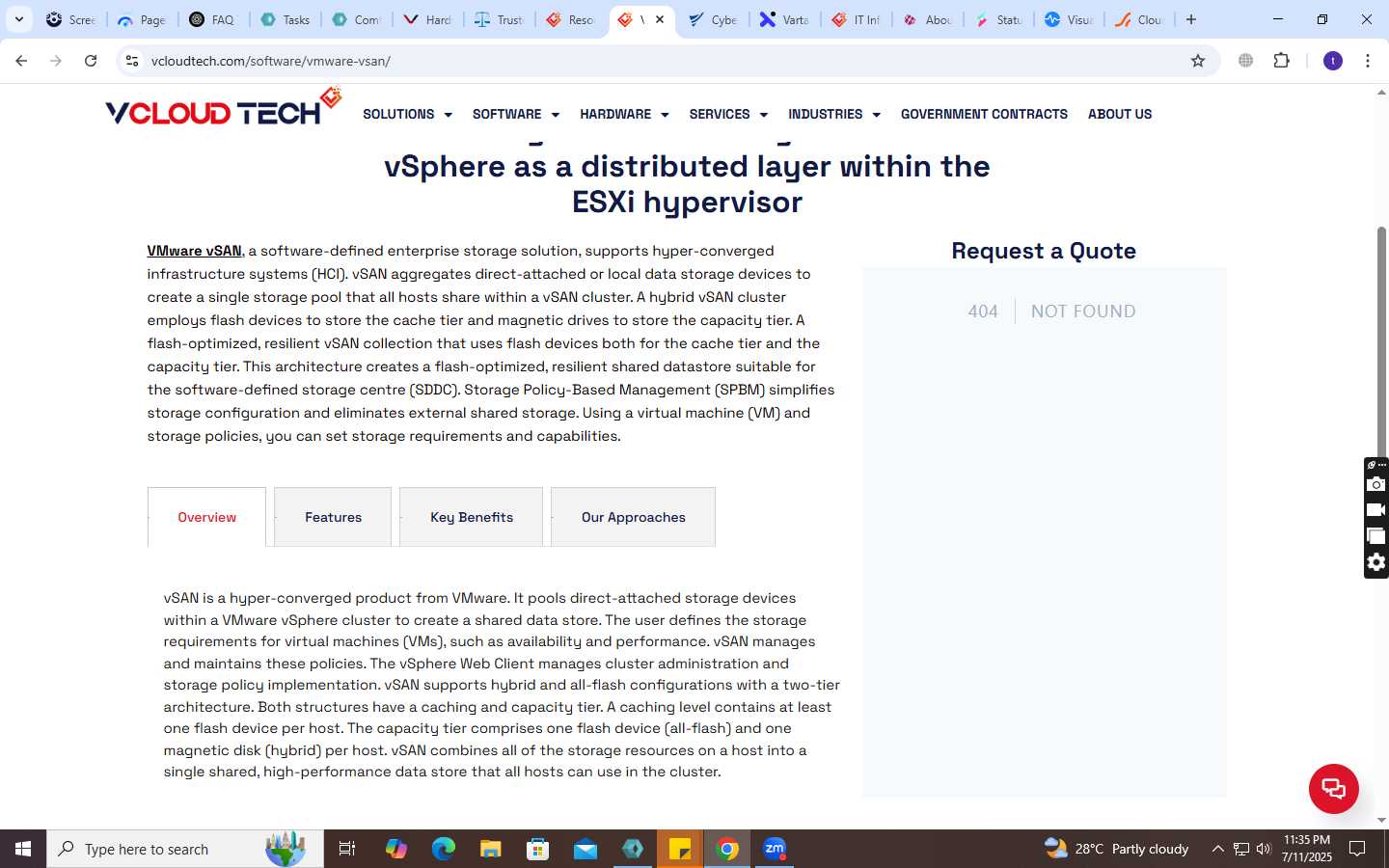1389x868 pixels.
Task: Click the profile avatar icon
Action: 1333,61
